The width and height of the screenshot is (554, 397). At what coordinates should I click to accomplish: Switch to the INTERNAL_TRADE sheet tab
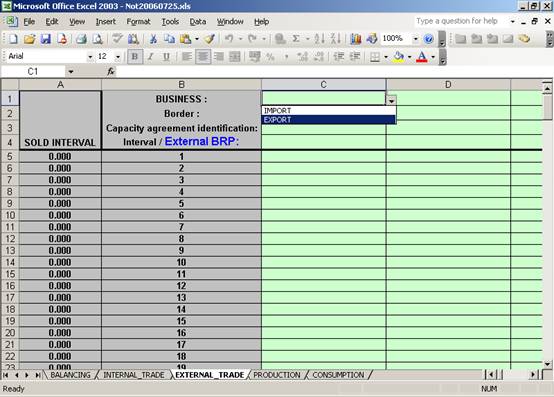point(134,375)
